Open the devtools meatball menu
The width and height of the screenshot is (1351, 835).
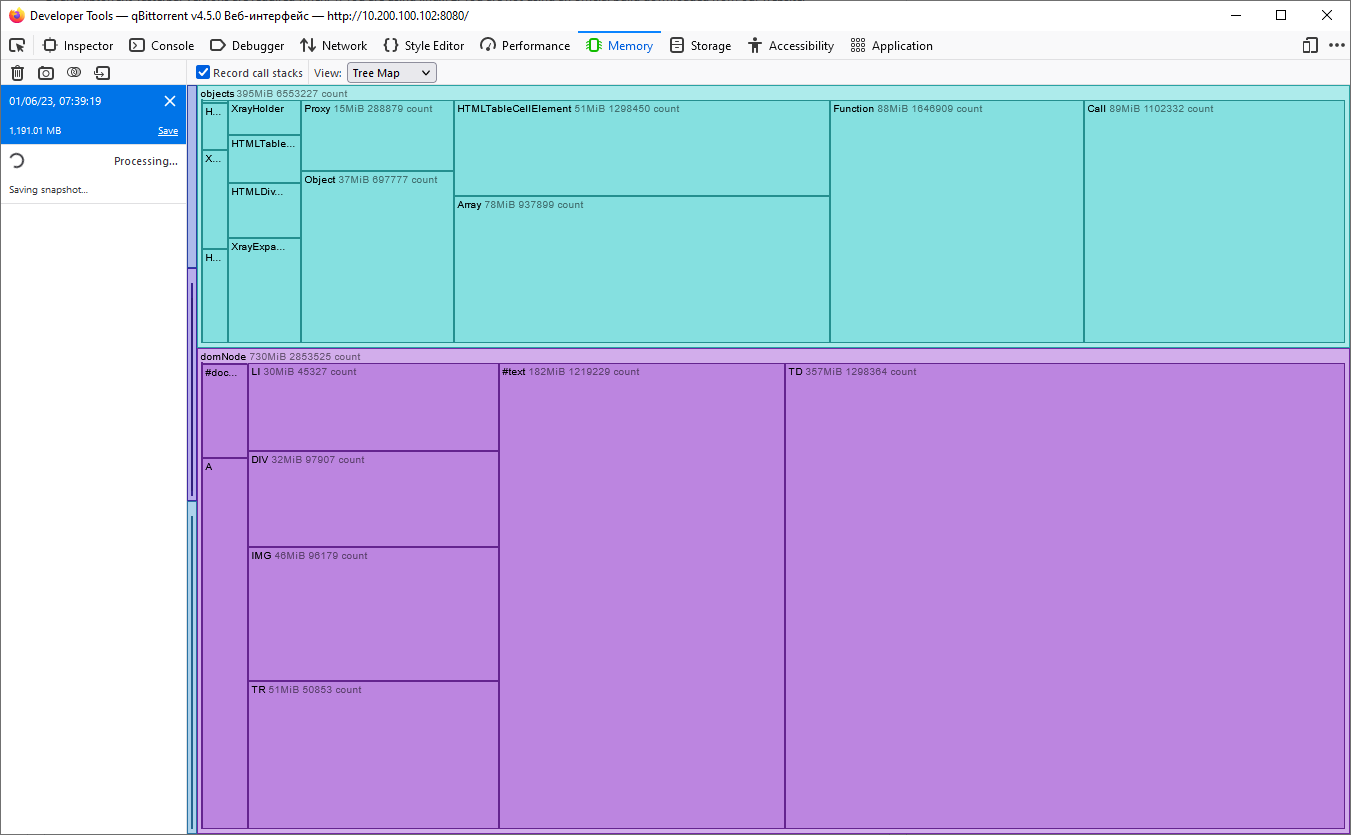1337,45
